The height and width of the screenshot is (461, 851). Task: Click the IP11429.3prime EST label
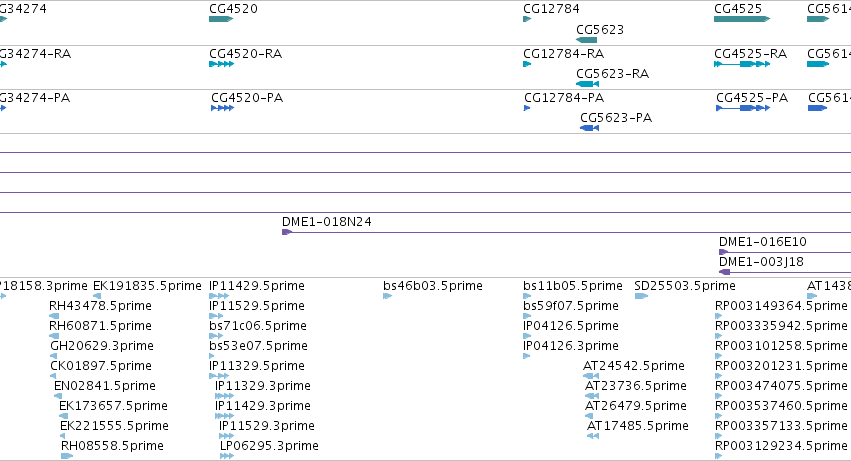tap(263, 406)
